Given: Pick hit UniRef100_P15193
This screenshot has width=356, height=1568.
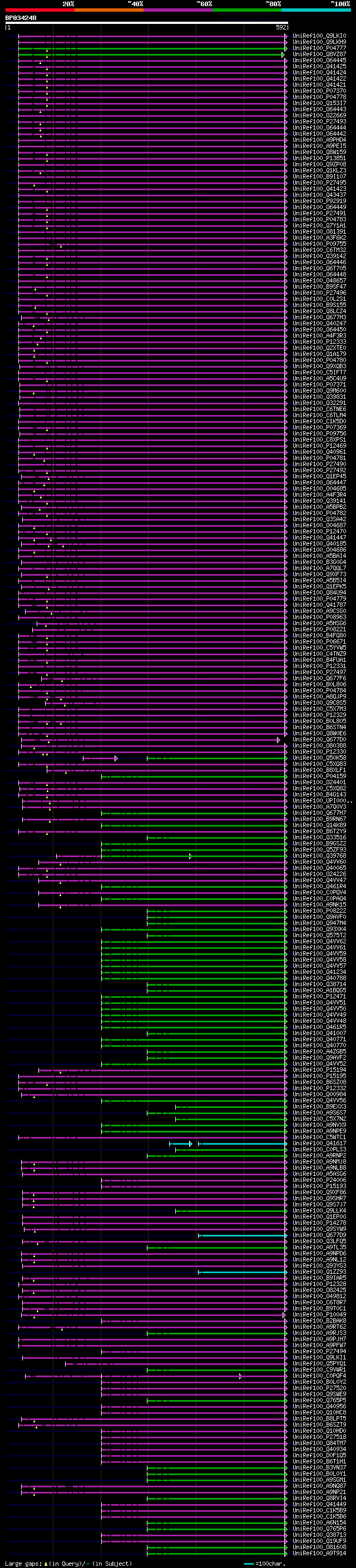Looking at the screenshot, I should [x=319, y=1186].
